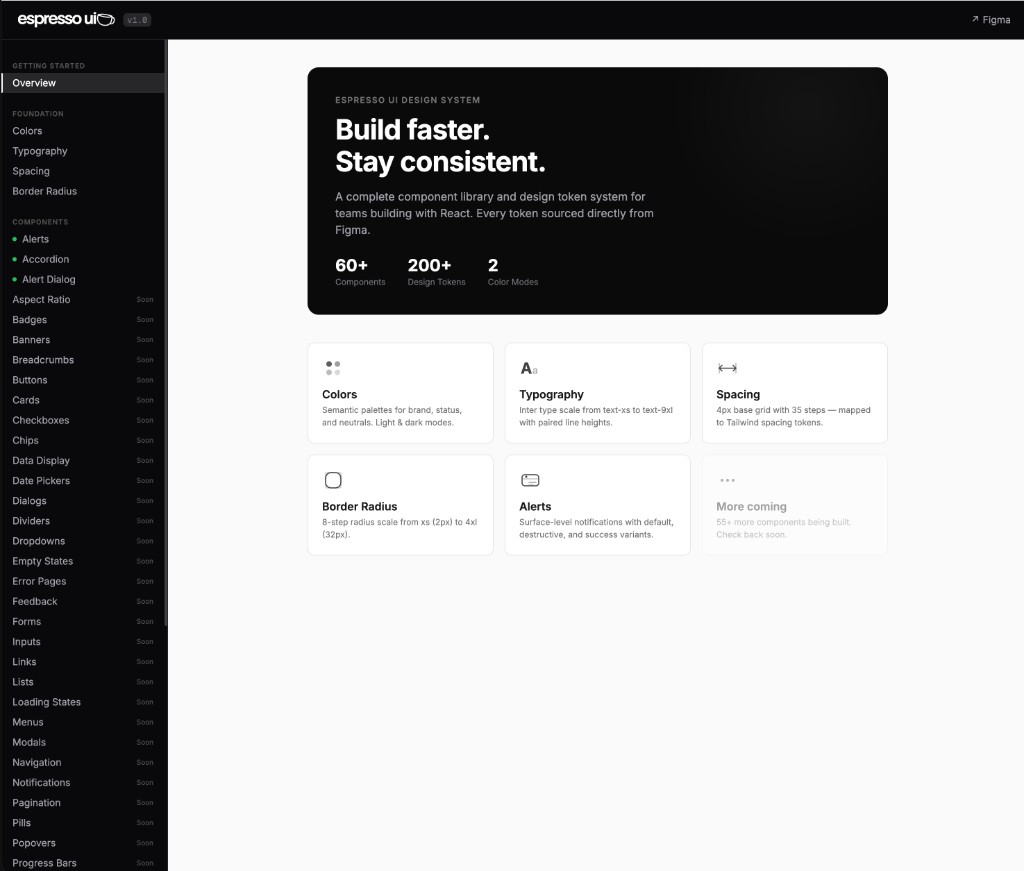
Task: Open Spacing in the sidebar
Action: (x=83, y=171)
